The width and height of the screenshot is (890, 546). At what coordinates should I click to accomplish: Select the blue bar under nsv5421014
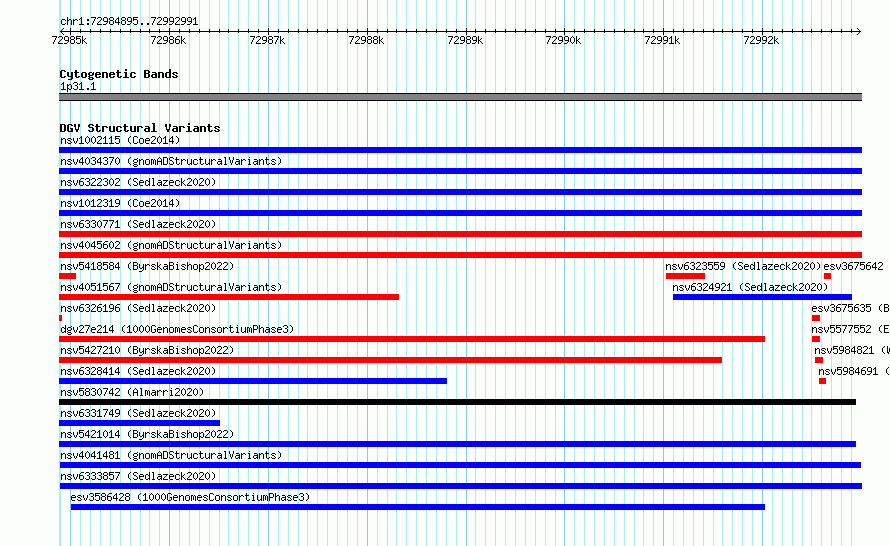pyautogui.click(x=457, y=444)
